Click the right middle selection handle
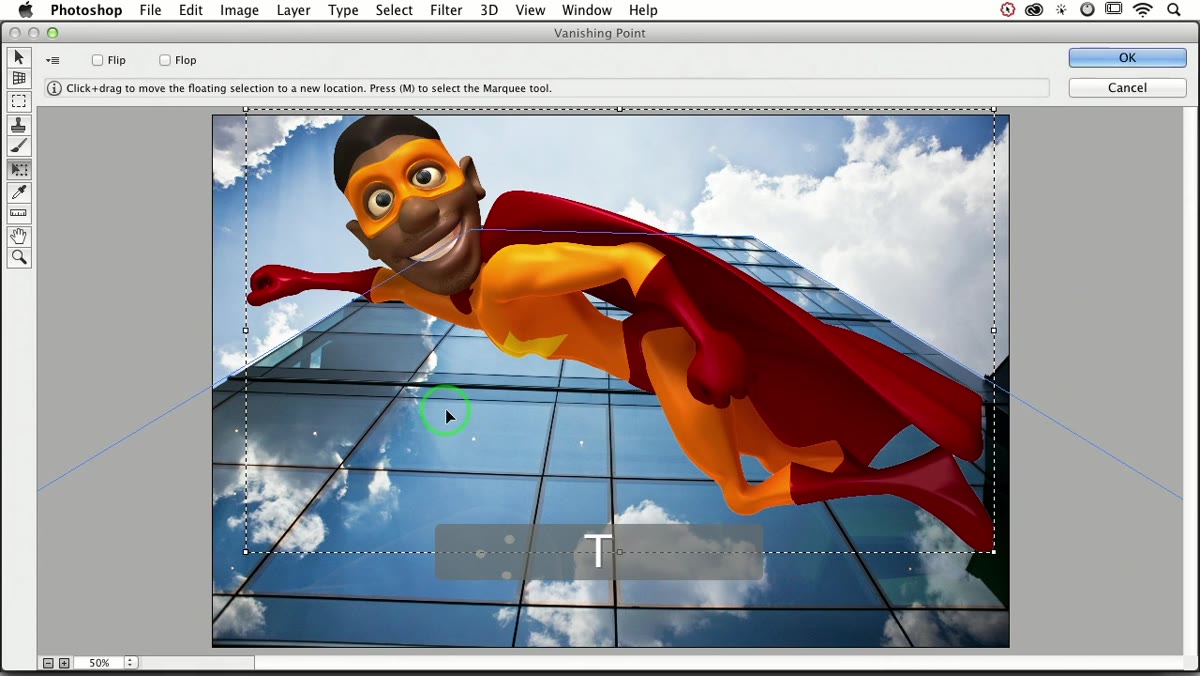 click(x=993, y=330)
